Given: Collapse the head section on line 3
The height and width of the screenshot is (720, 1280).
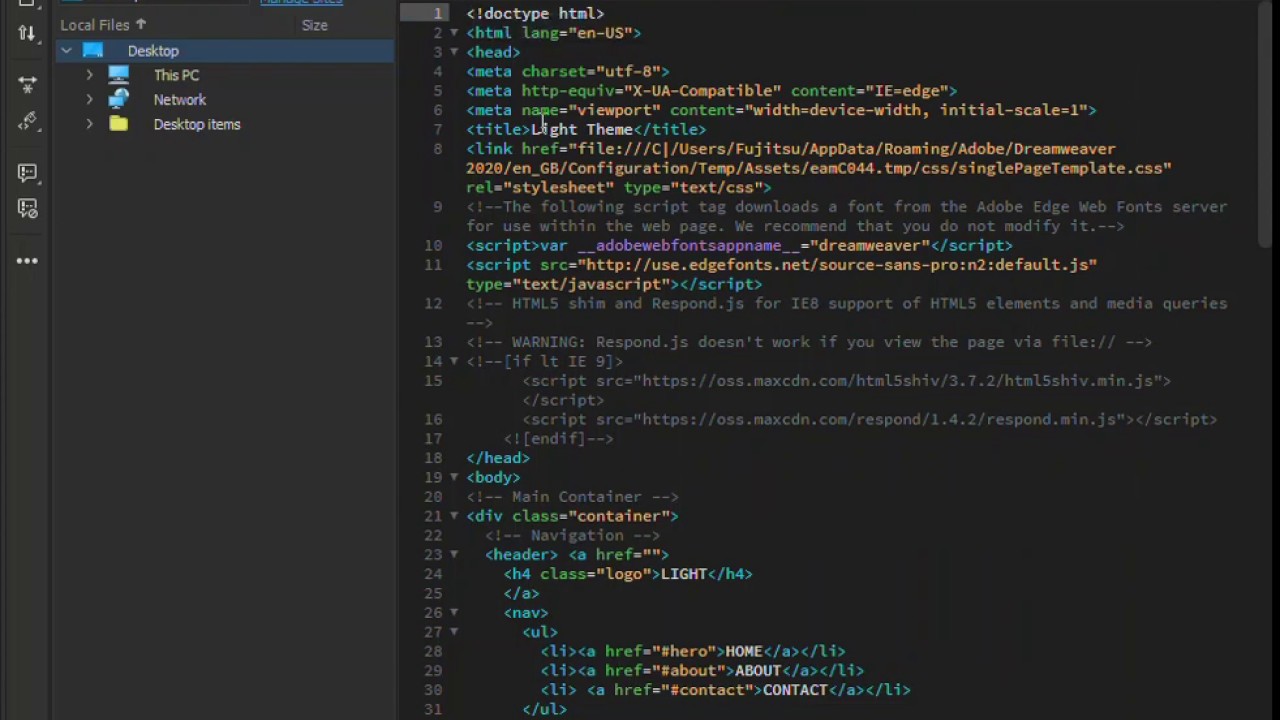Looking at the screenshot, I should click(453, 52).
